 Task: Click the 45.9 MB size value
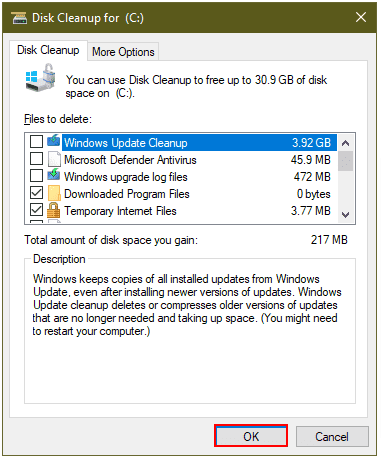pyautogui.click(x=310, y=160)
